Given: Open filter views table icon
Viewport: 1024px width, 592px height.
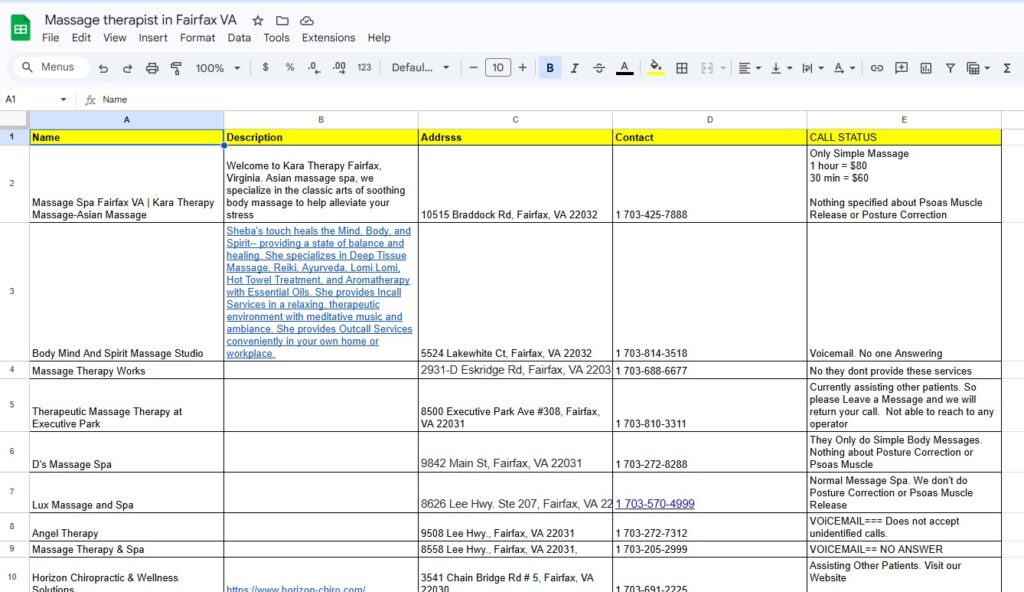Looking at the screenshot, I should (x=973, y=68).
